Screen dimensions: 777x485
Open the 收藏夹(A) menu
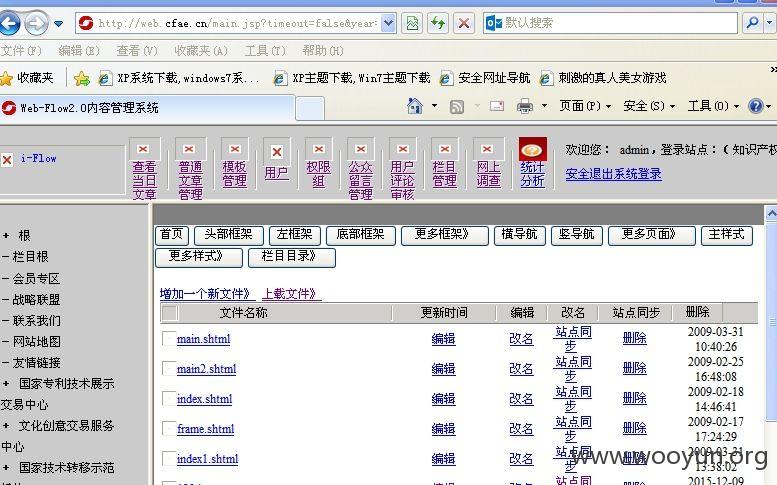point(201,51)
